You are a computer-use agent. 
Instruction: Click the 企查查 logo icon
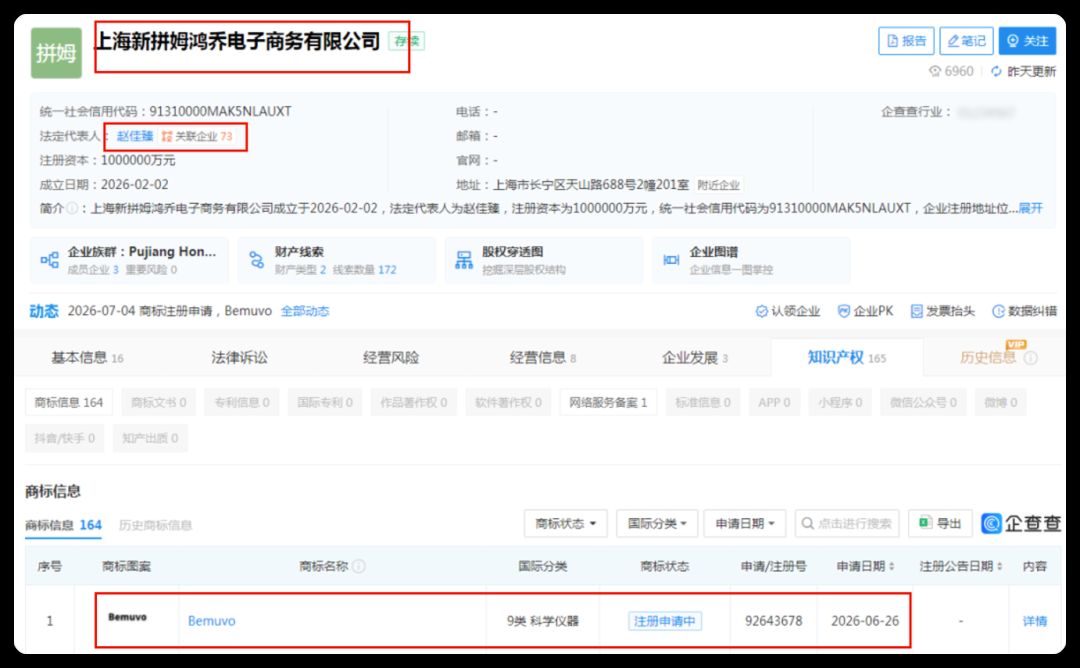coord(991,524)
